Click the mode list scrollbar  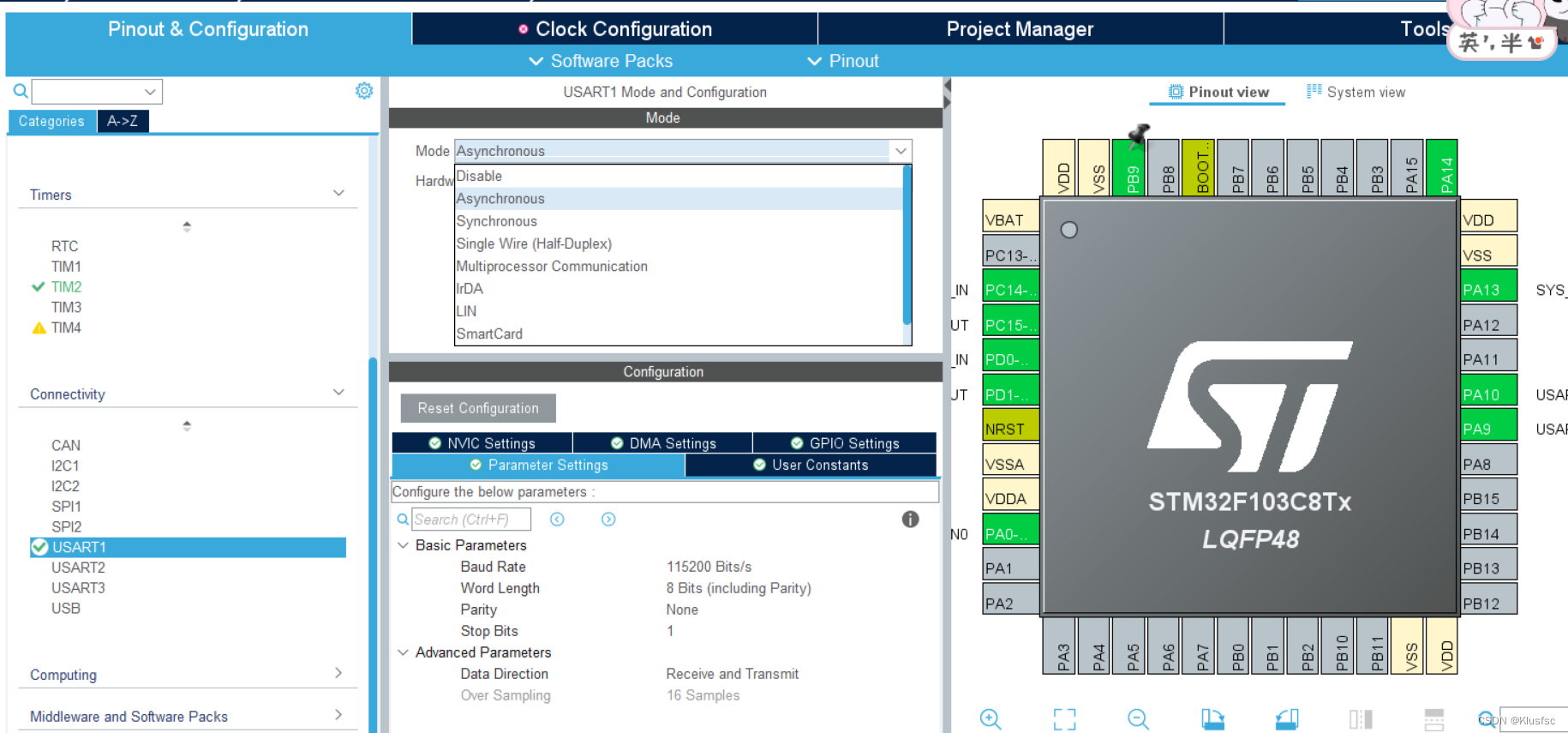907,245
